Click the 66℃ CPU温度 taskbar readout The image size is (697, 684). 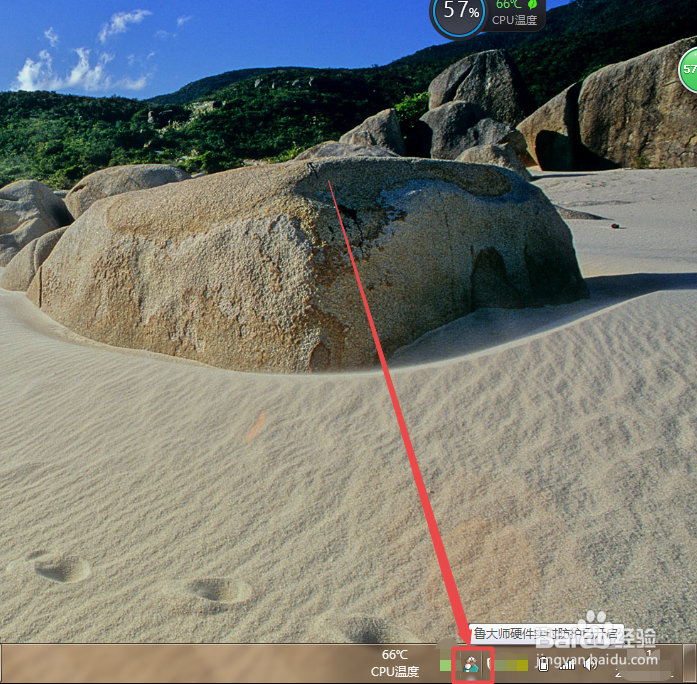[395, 663]
